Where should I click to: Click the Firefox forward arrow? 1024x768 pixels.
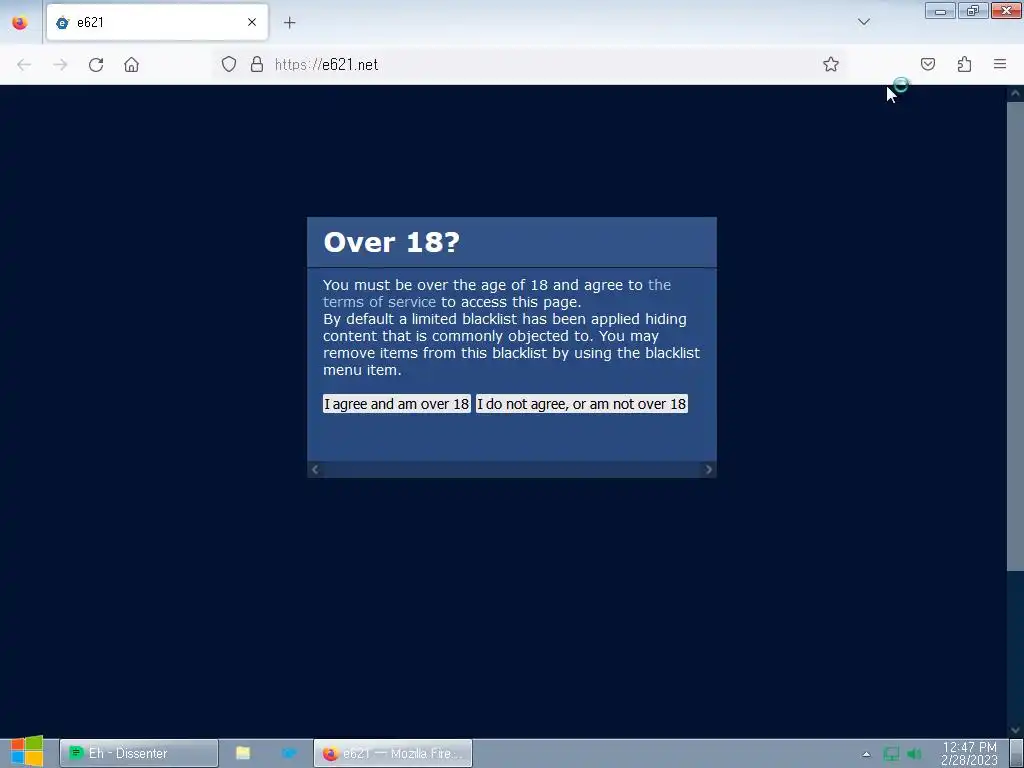pyautogui.click(x=60, y=65)
